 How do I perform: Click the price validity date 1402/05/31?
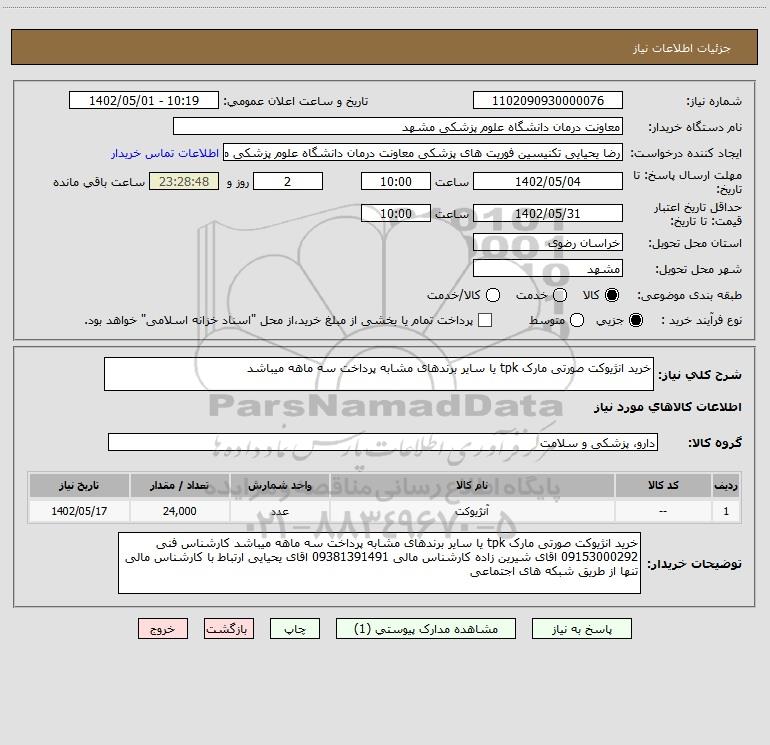pyautogui.click(x=548, y=214)
